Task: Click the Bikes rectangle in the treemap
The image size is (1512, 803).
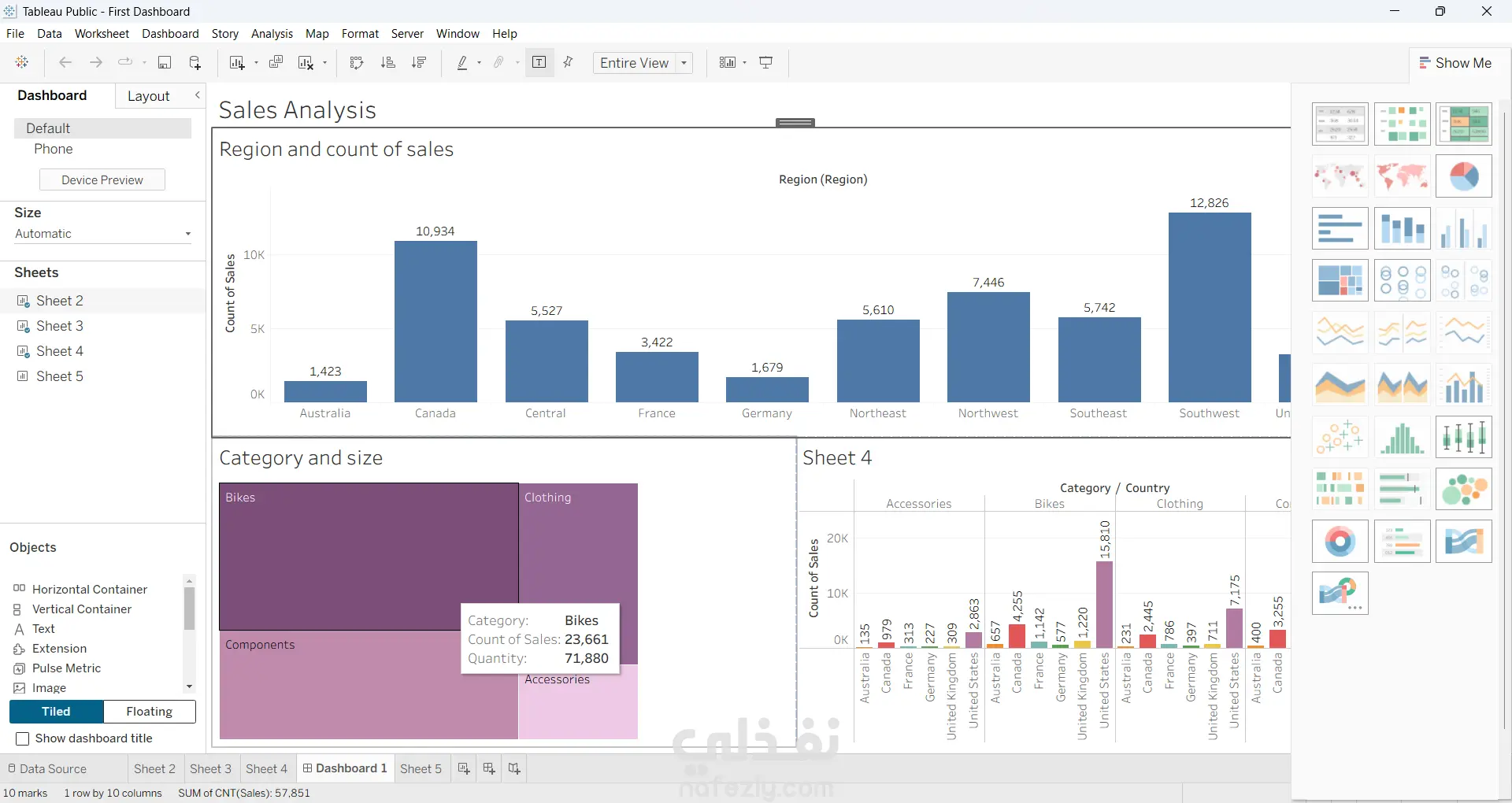Action: tap(369, 557)
